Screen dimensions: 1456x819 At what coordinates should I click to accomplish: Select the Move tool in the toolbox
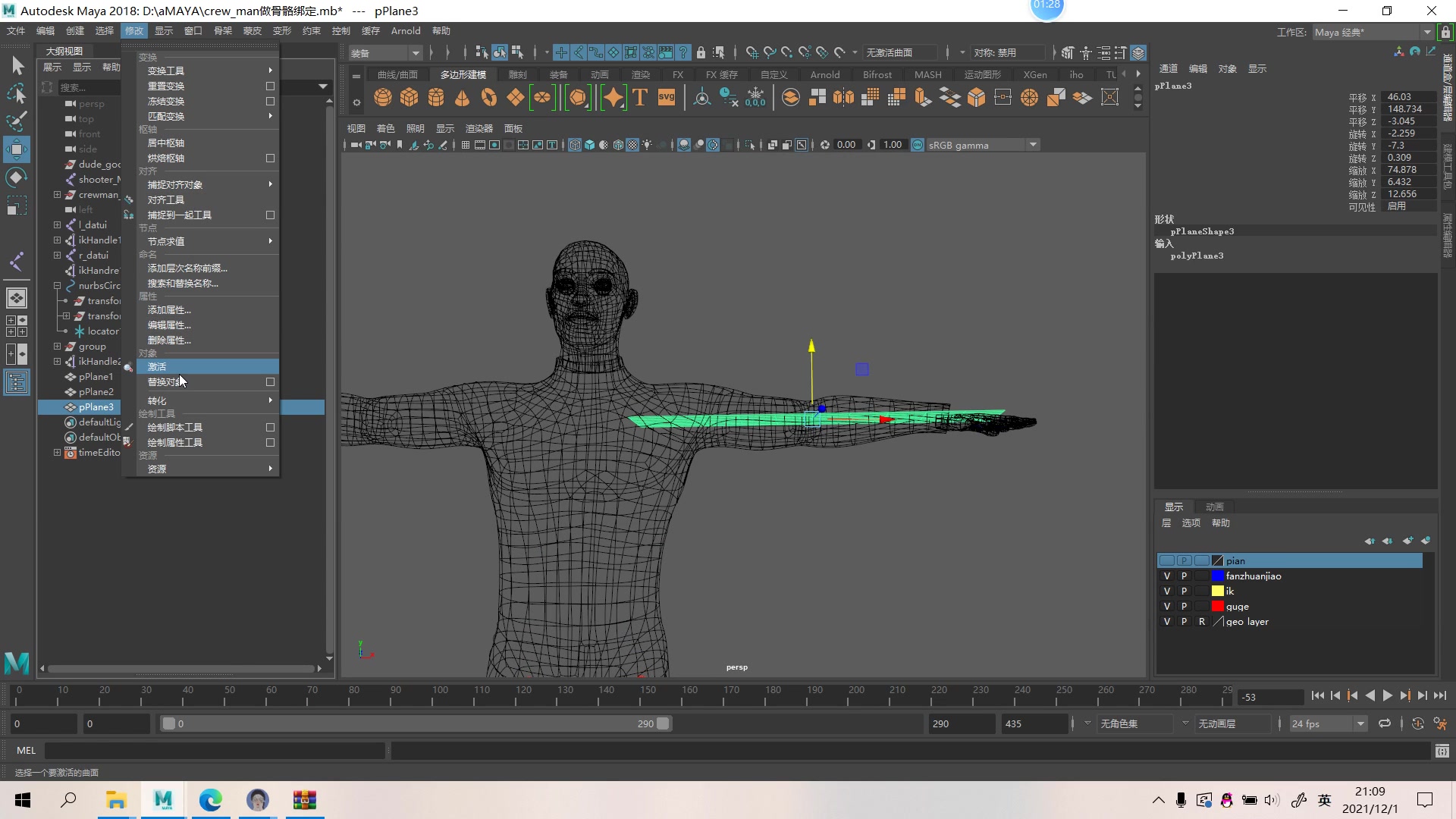pyautogui.click(x=17, y=149)
